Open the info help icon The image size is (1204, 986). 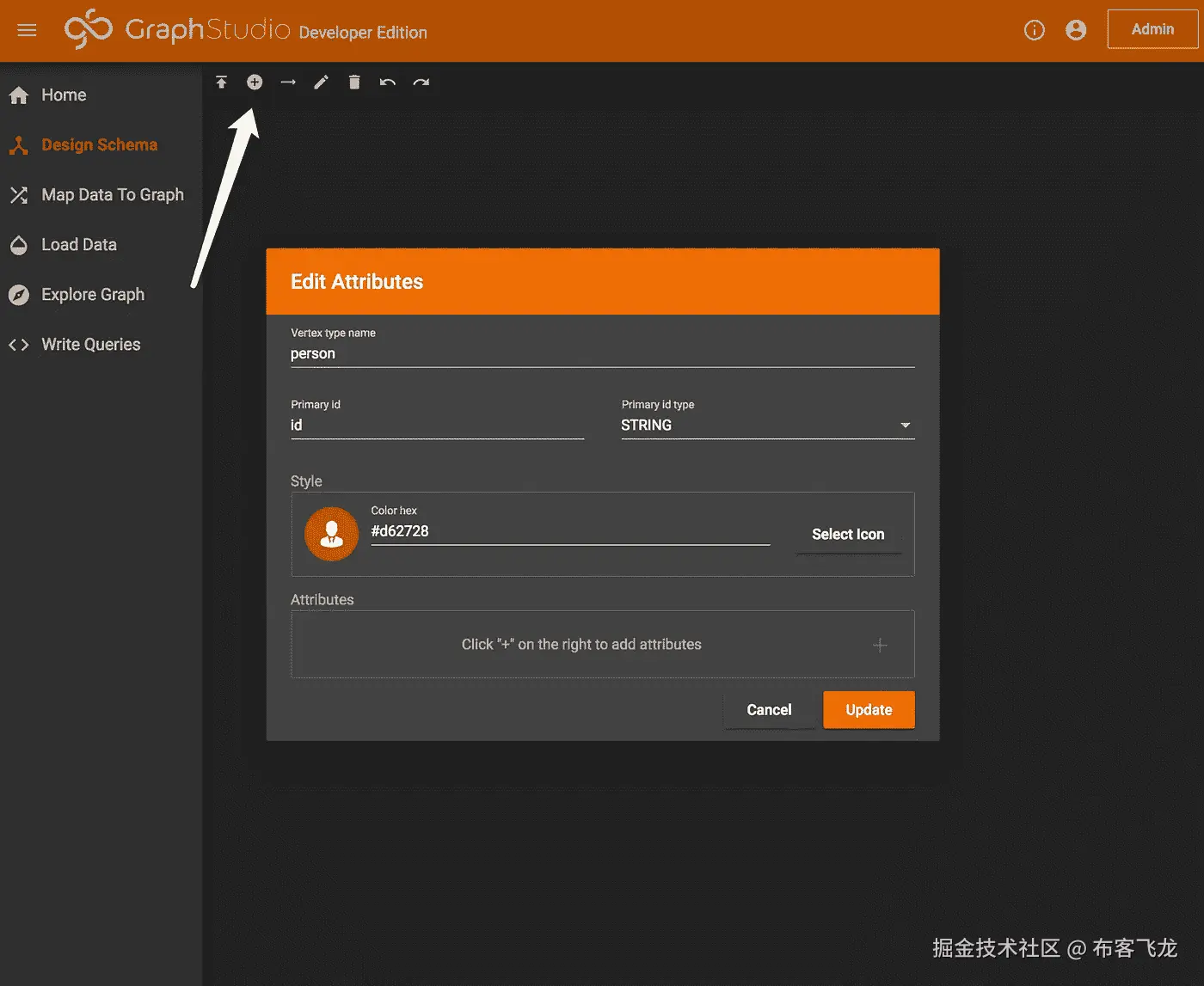(1034, 30)
